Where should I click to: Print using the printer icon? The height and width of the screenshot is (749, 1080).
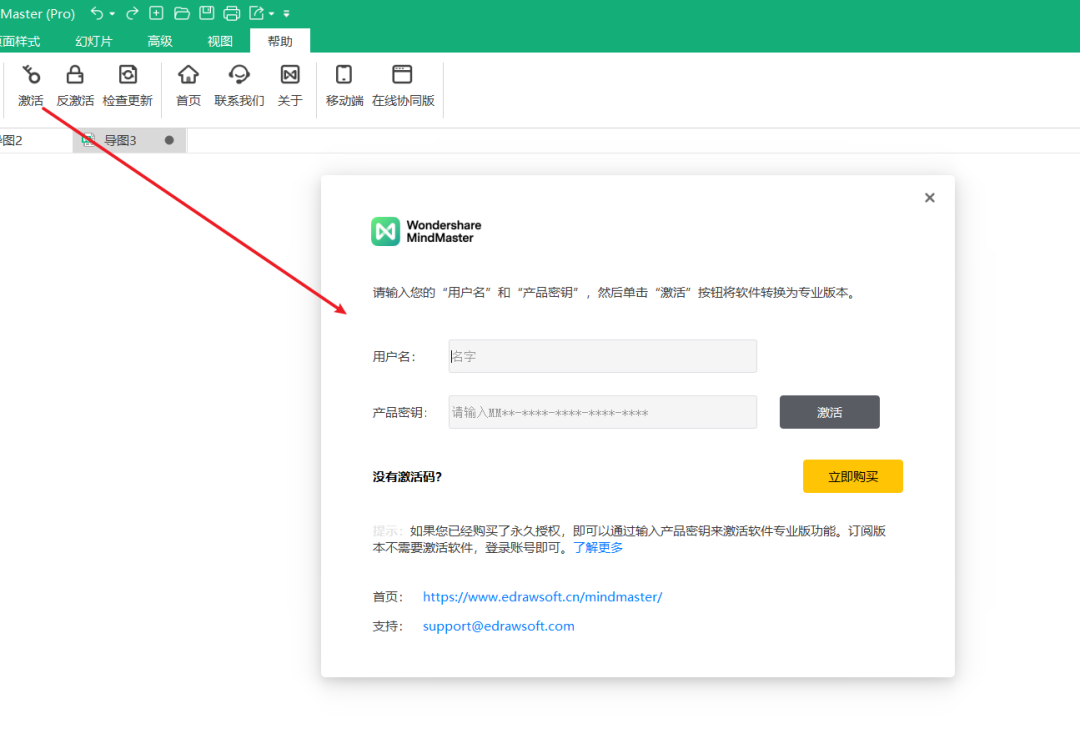pyautogui.click(x=231, y=13)
